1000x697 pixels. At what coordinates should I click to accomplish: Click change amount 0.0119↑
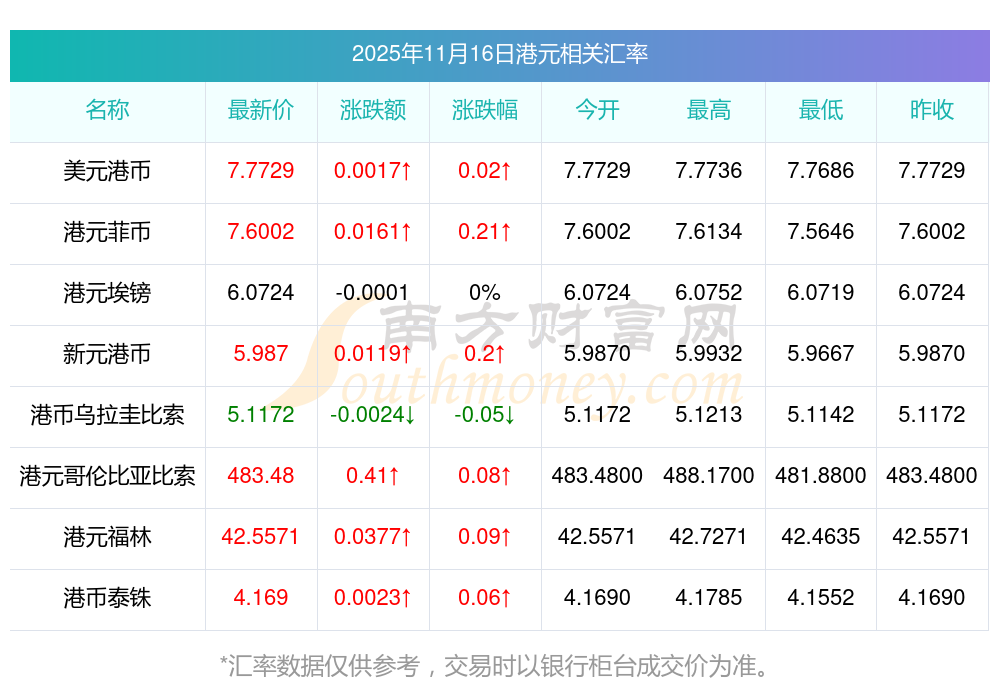(x=372, y=353)
